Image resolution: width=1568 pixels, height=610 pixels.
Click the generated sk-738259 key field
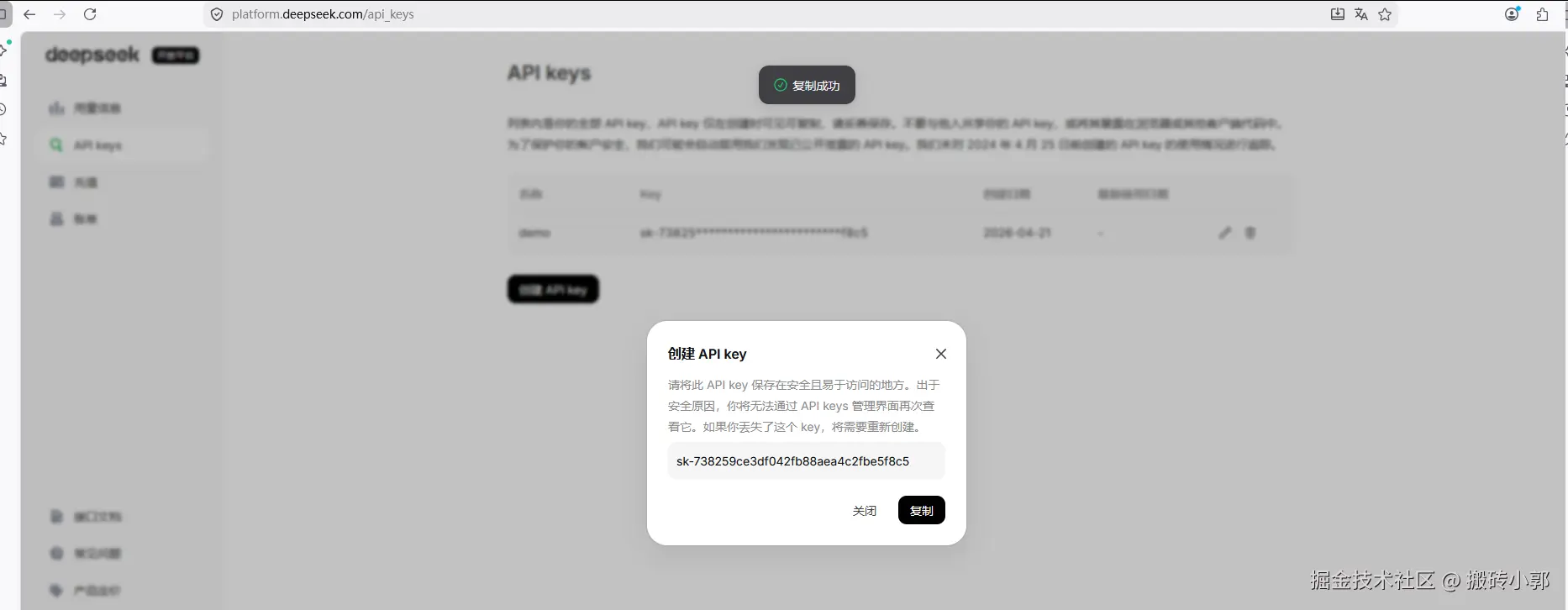pos(806,460)
